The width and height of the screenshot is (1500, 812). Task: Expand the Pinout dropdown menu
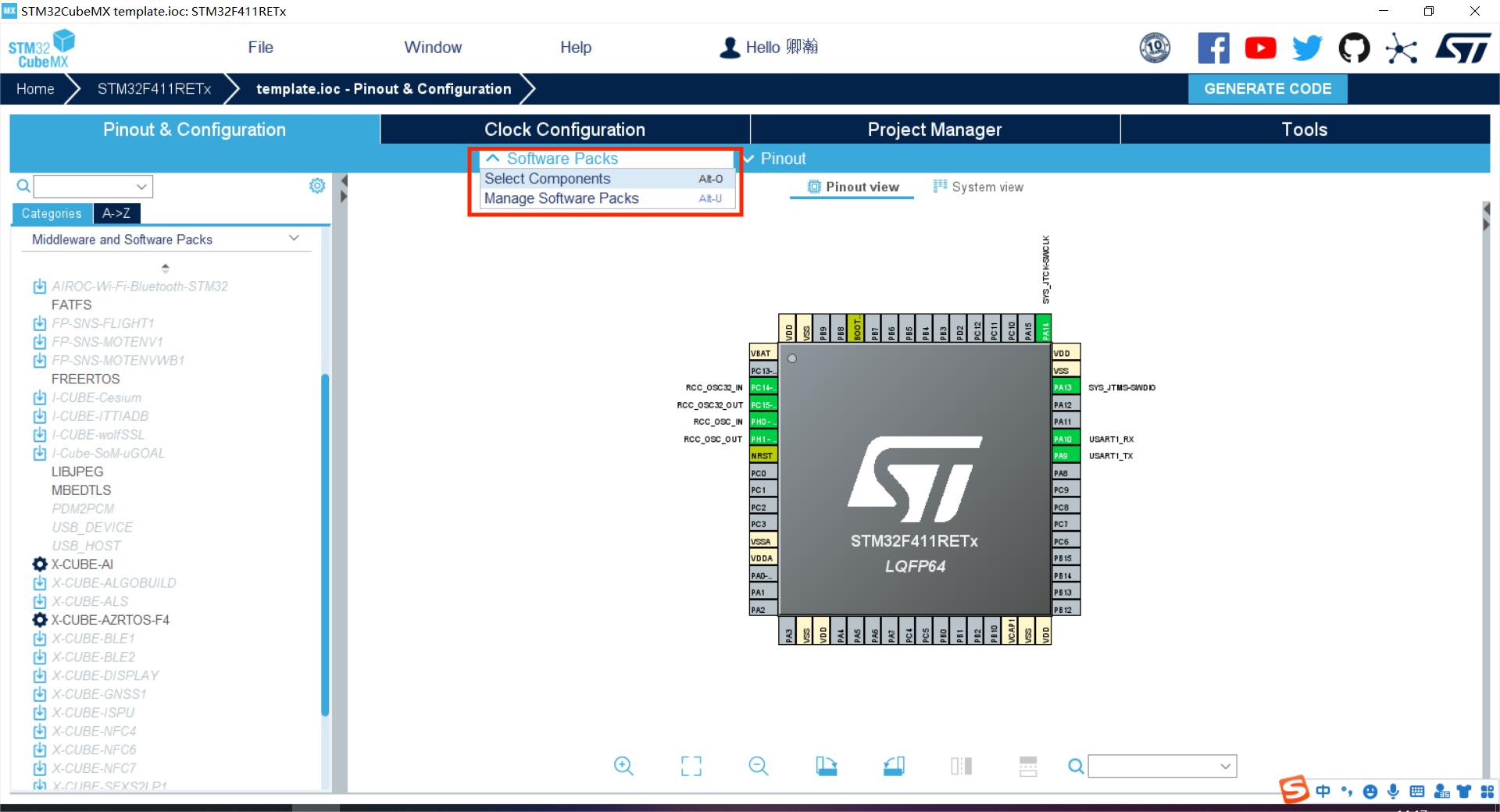[775, 158]
